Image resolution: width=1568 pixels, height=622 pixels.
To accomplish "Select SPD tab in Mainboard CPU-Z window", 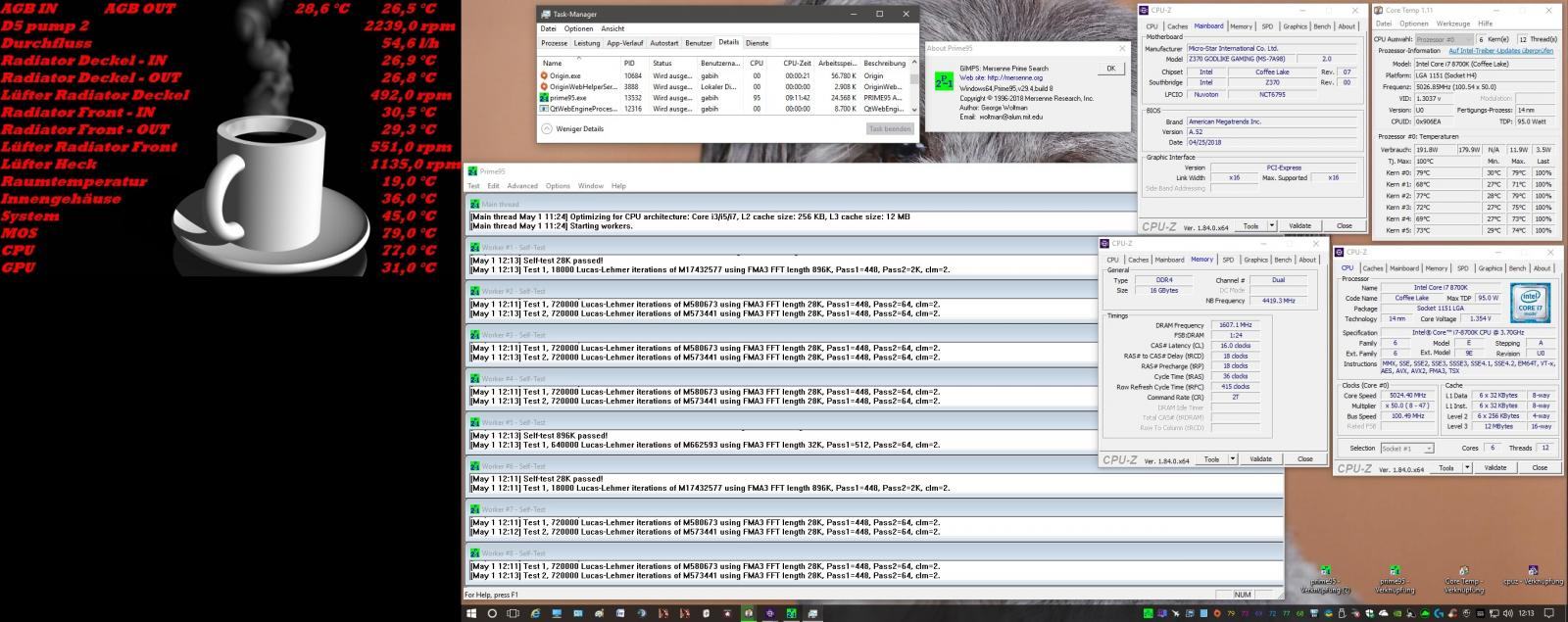I will coord(1267,26).
